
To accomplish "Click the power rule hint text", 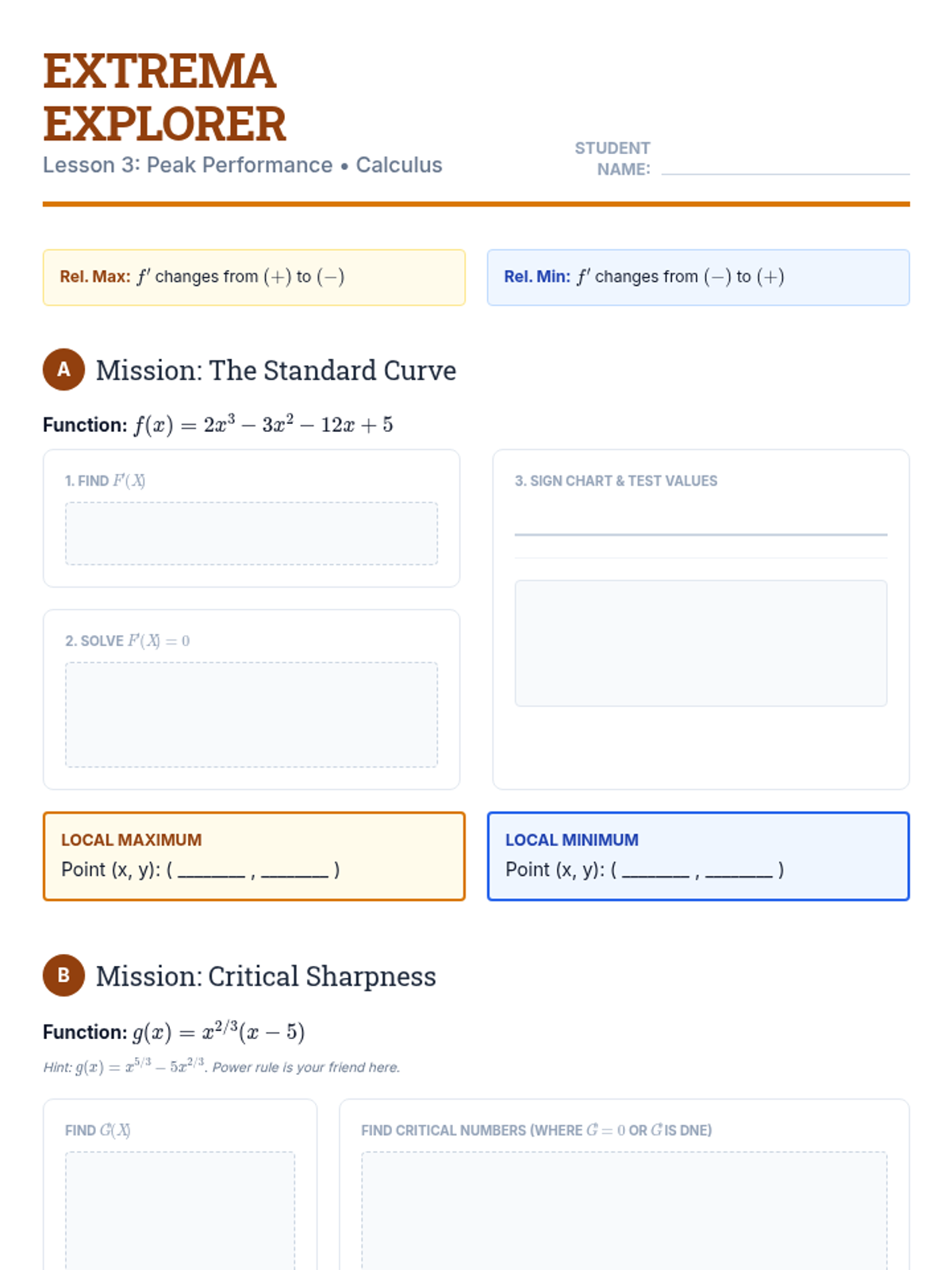I will coord(221,1068).
